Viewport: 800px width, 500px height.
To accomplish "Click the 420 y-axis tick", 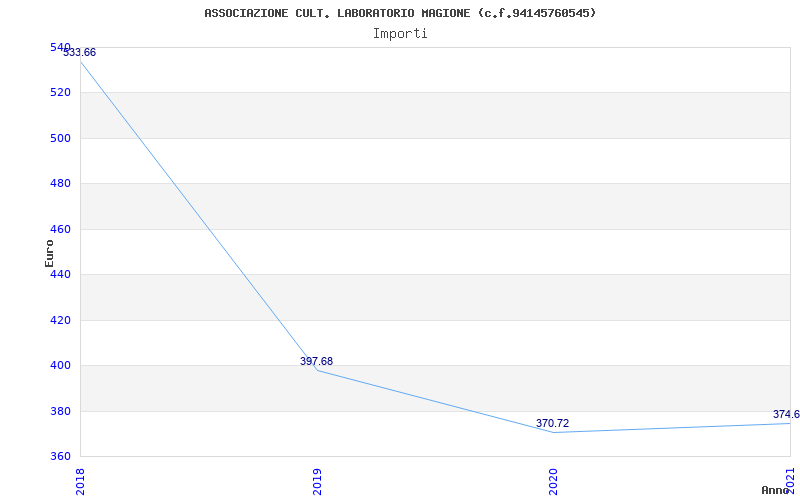I will tap(60, 320).
